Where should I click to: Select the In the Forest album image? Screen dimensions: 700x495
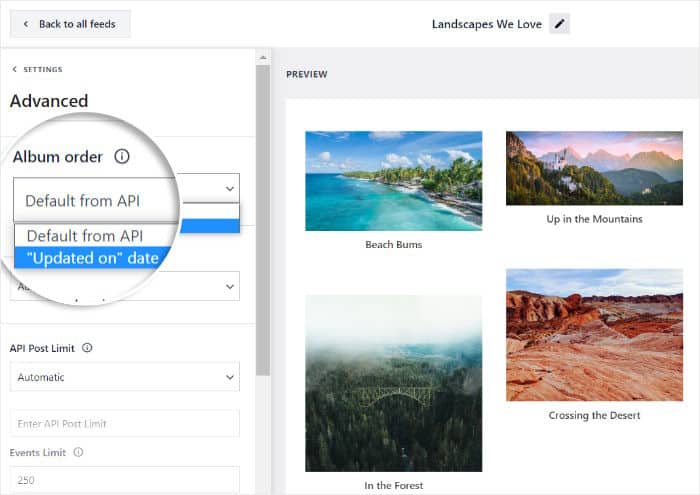(x=393, y=383)
